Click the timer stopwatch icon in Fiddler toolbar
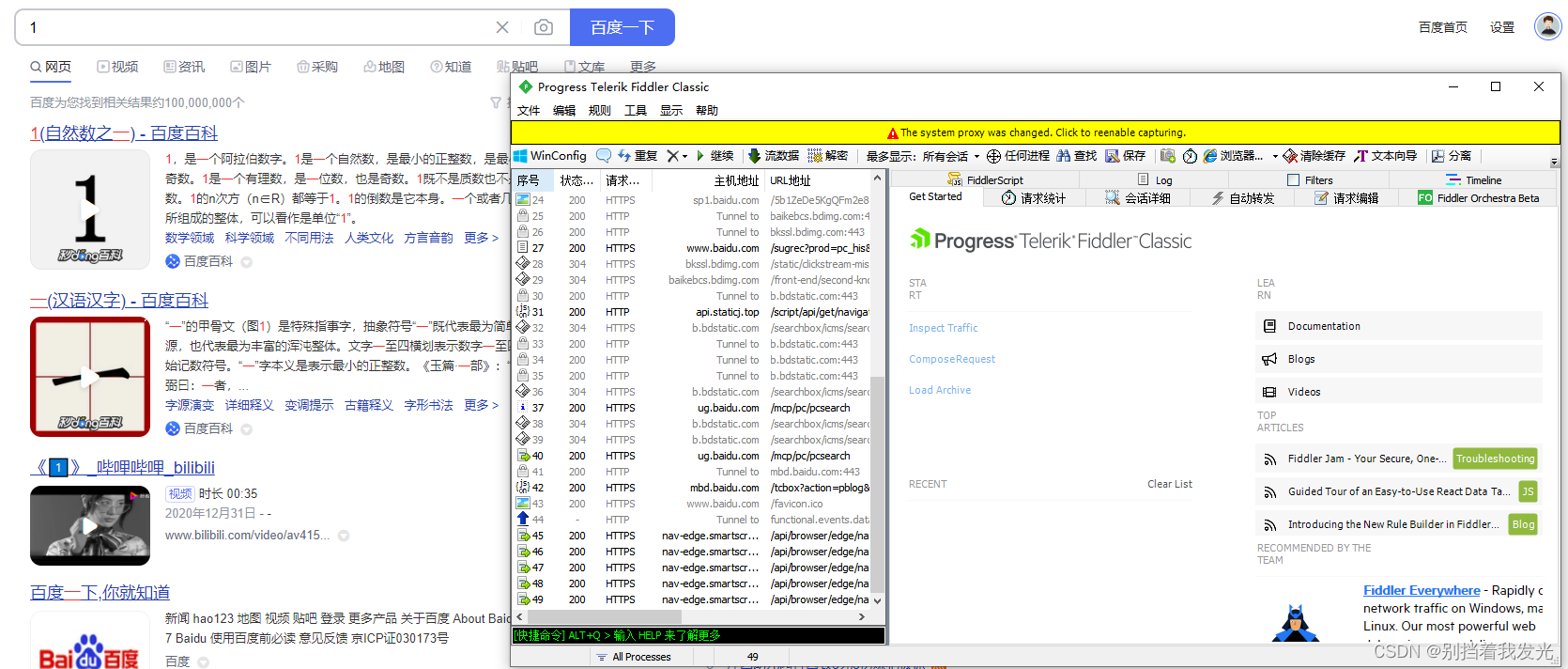The width and height of the screenshot is (1568, 669). tap(1190, 156)
